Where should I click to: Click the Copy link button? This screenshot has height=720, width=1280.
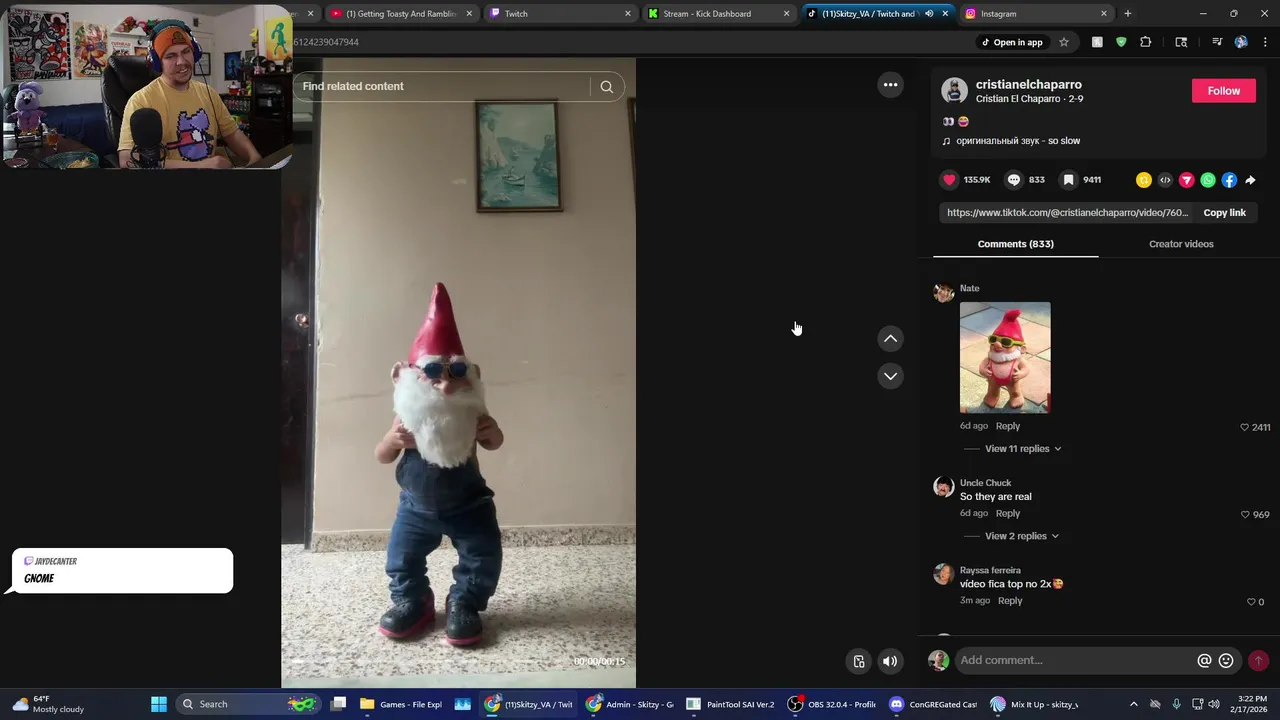point(1224,213)
